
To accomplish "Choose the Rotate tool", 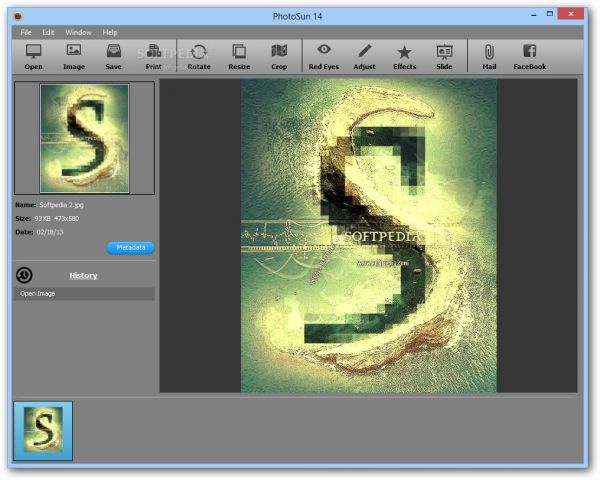I will pos(199,56).
